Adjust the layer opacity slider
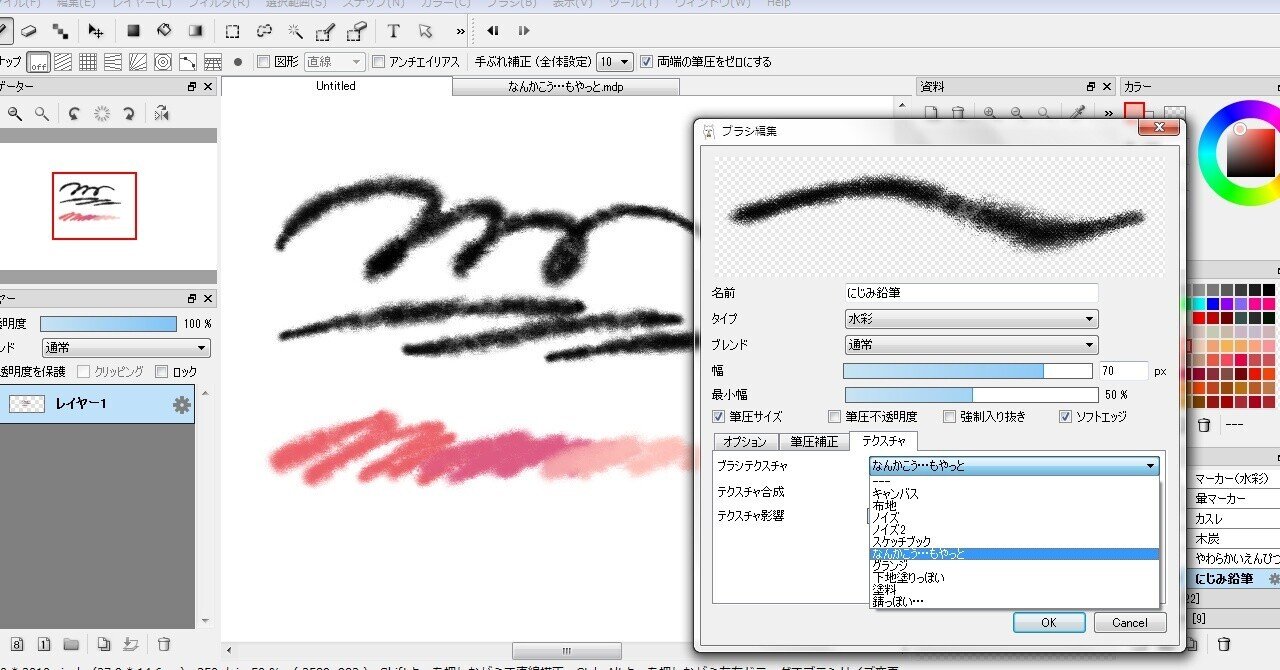The width and height of the screenshot is (1280, 670). coord(108,324)
